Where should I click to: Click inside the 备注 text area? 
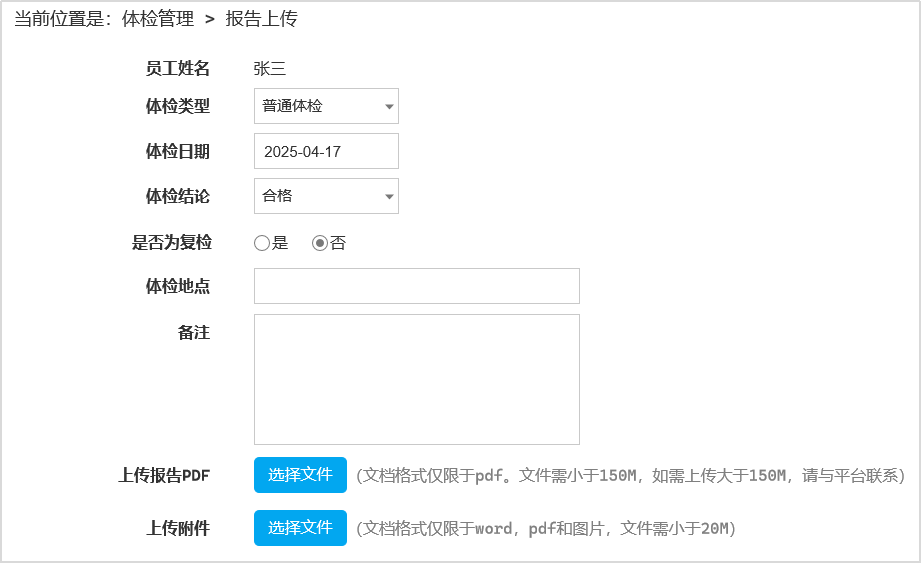(416, 379)
